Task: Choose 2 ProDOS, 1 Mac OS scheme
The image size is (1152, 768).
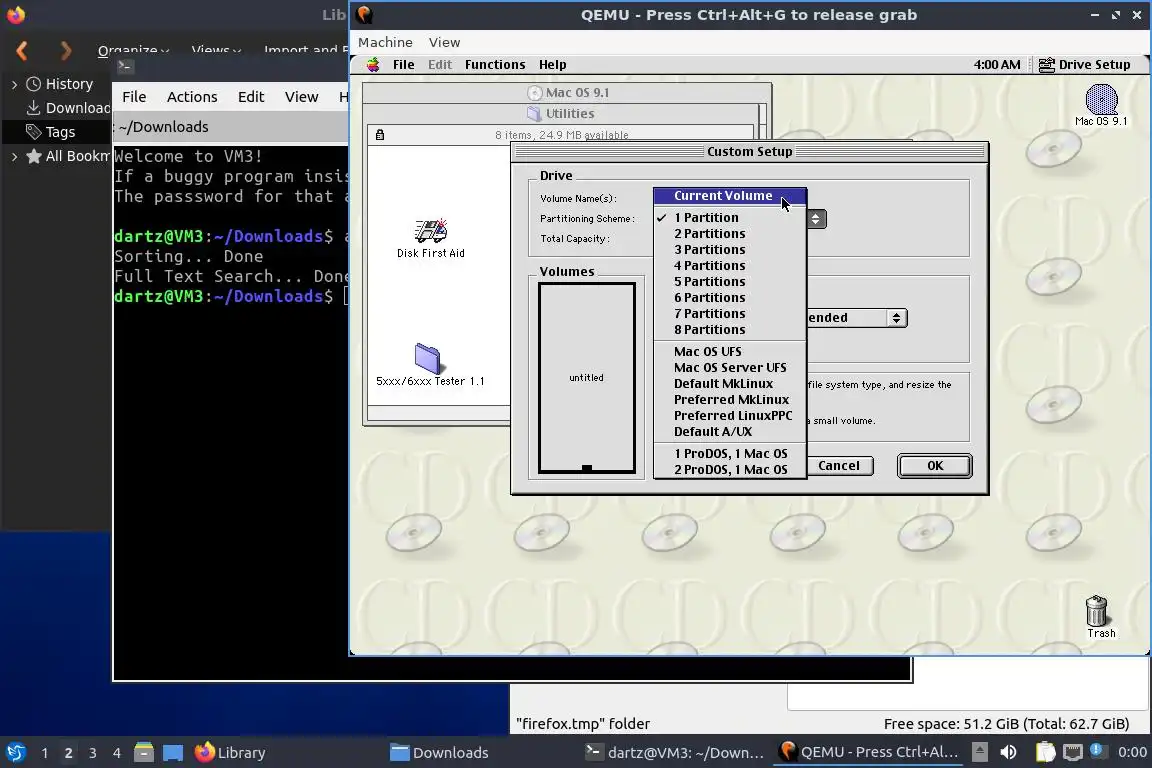Action: point(730,470)
